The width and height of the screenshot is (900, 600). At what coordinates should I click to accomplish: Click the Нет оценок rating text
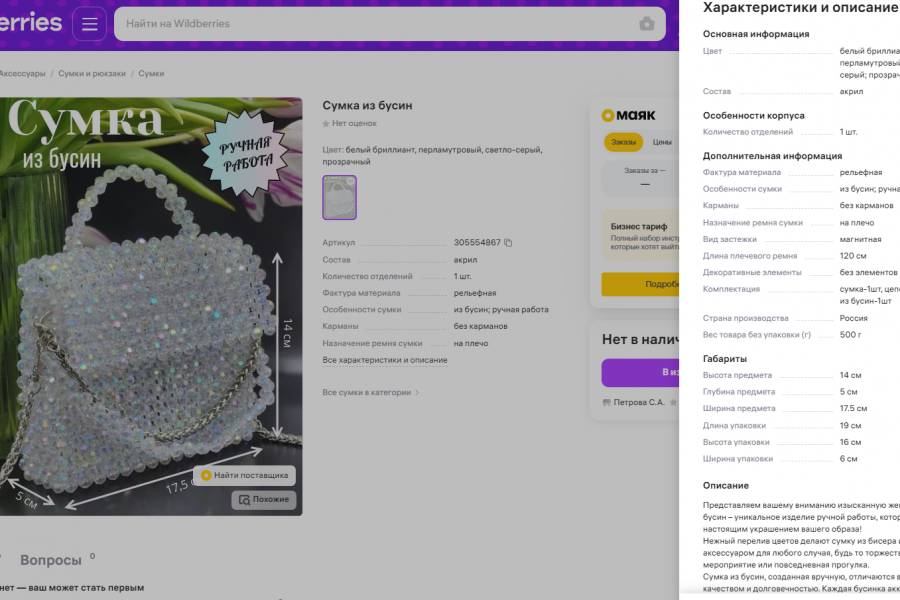coord(354,123)
